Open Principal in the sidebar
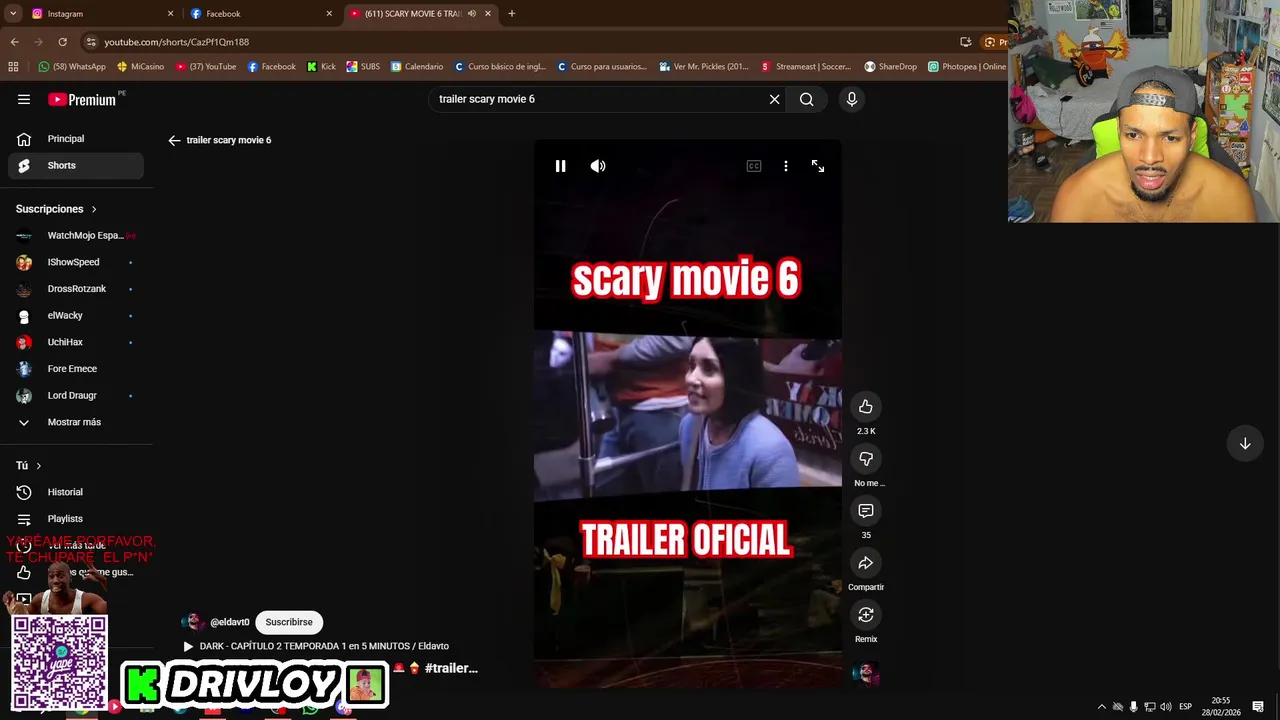This screenshot has width=1280, height=720. click(x=76, y=139)
